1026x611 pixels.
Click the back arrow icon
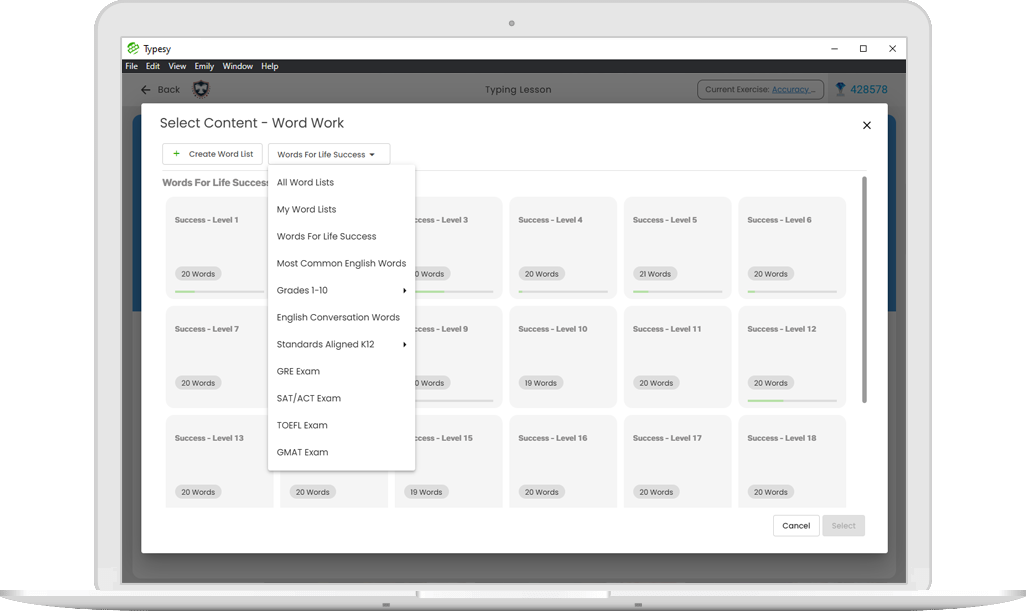(x=145, y=90)
